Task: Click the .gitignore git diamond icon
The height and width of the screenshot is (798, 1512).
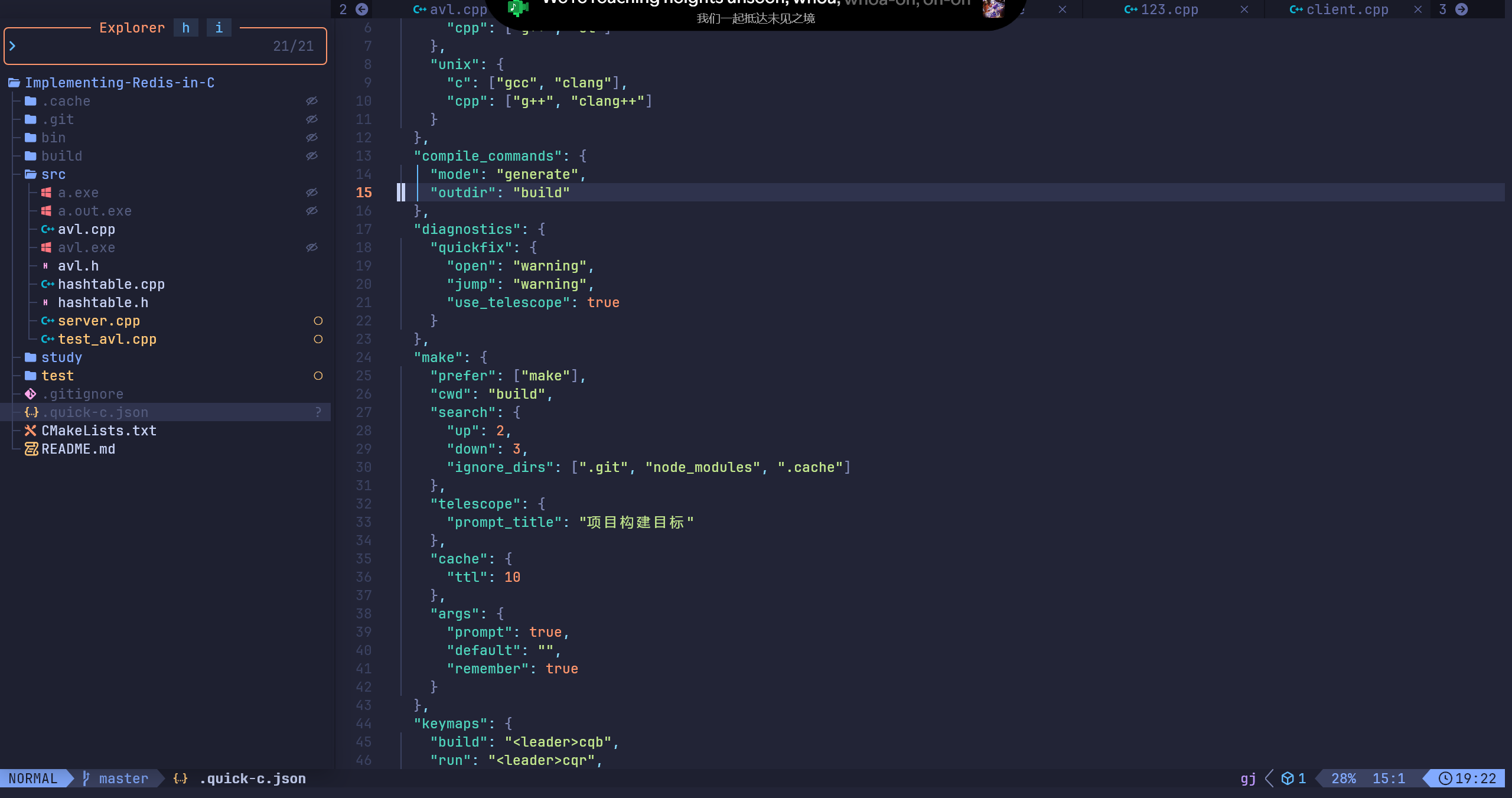Action: (31, 394)
